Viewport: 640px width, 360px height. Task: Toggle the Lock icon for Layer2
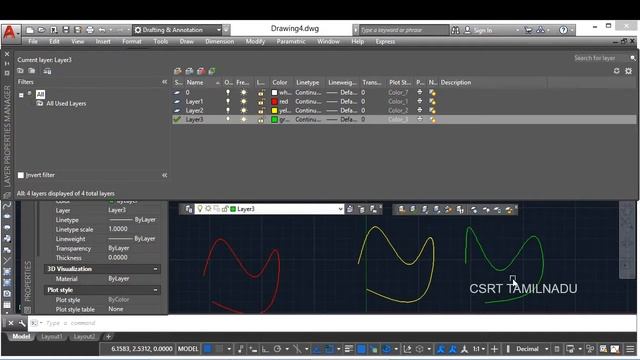tap(261, 111)
